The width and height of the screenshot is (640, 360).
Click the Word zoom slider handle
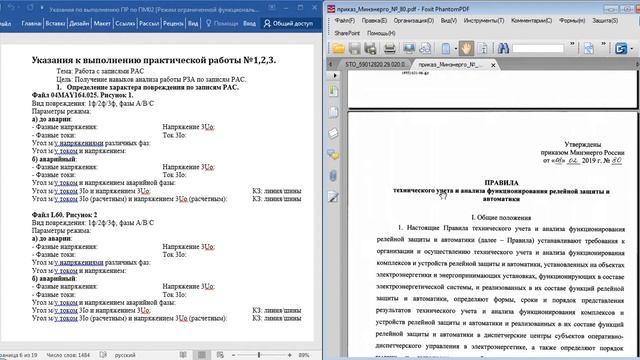click(259, 355)
